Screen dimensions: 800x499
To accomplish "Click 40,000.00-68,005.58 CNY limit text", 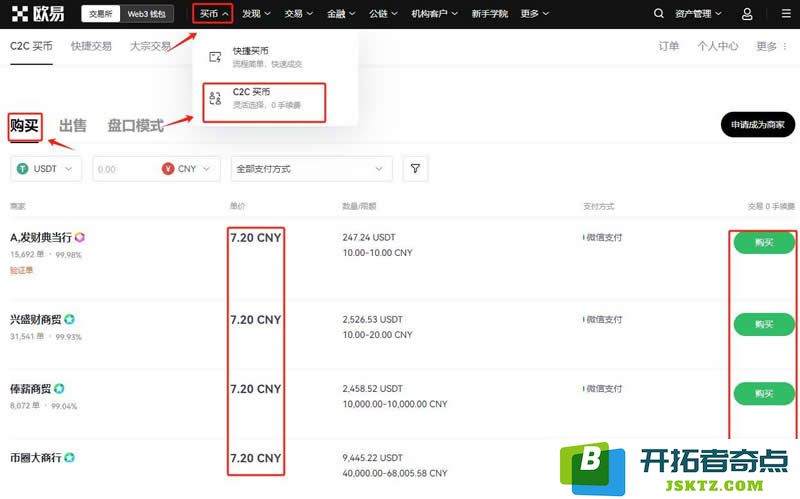I will click(395, 473).
